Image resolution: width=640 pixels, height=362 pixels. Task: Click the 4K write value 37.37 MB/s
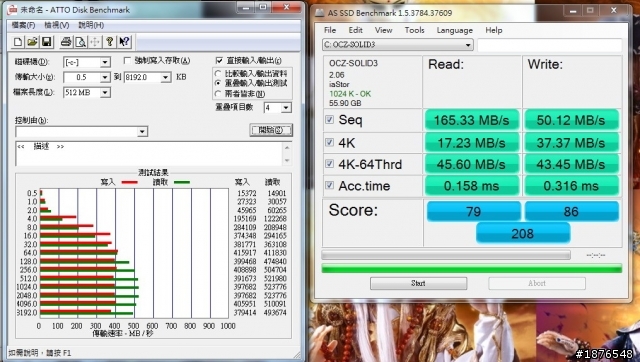(x=571, y=143)
